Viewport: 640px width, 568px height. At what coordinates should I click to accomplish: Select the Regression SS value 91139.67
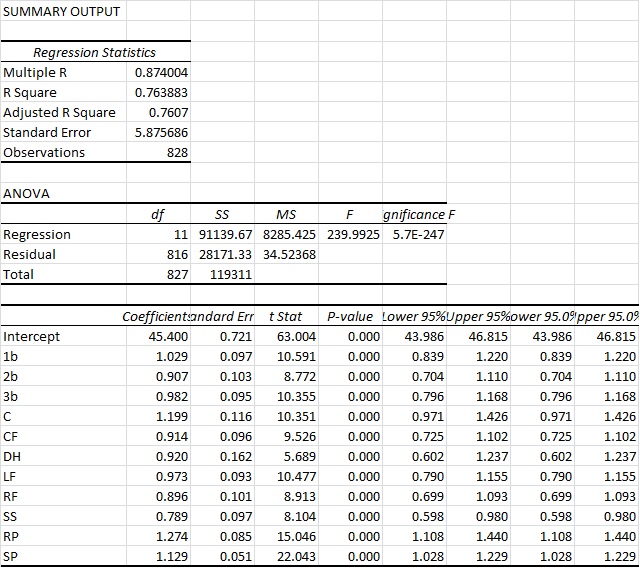[x=225, y=235]
